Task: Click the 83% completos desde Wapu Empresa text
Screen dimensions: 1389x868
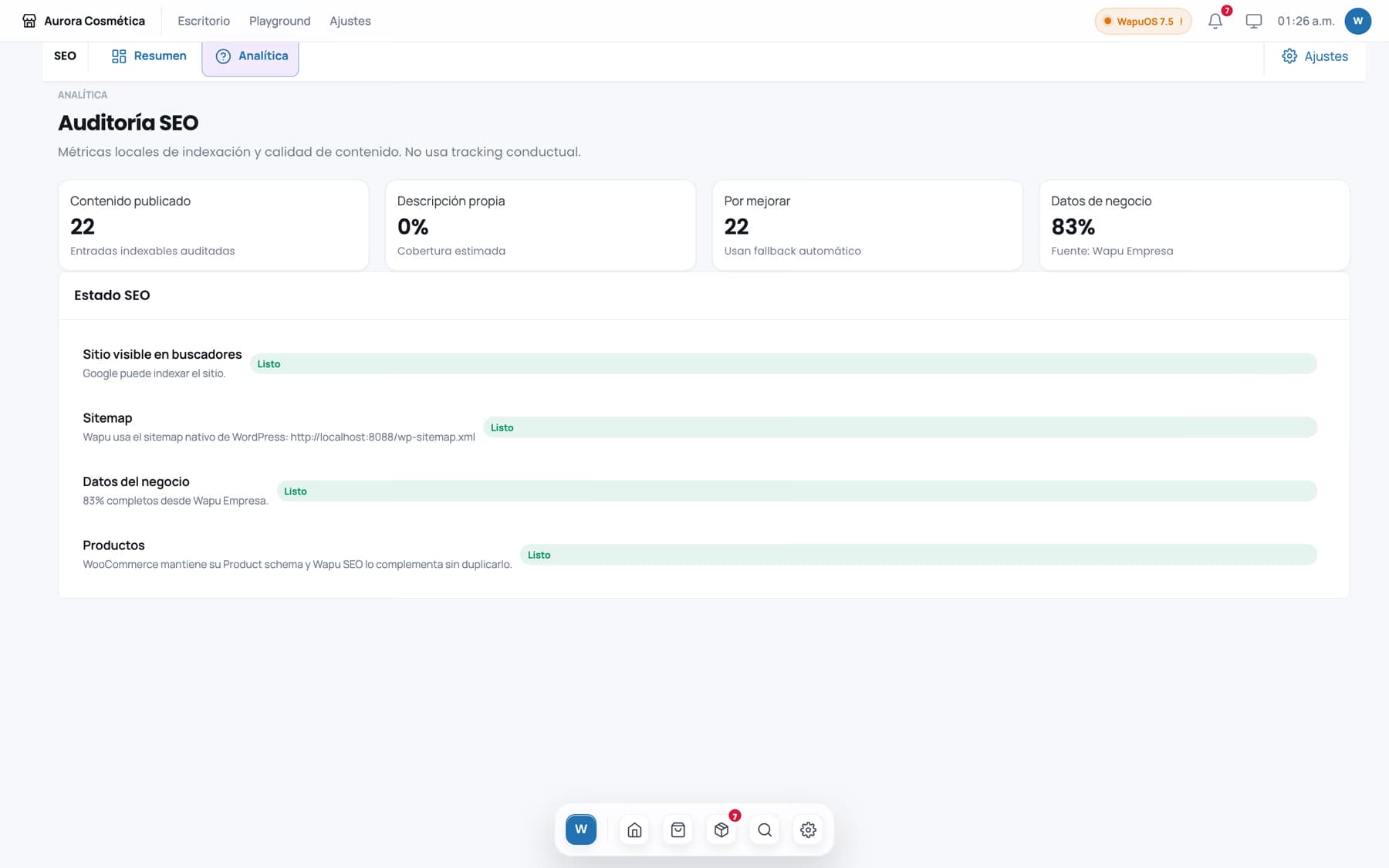Action: click(x=175, y=501)
